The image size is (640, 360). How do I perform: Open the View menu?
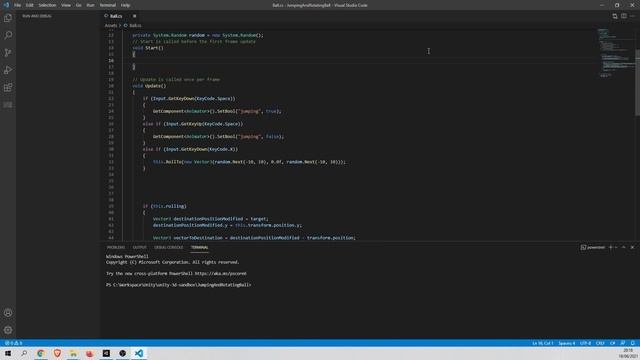click(66, 5)
